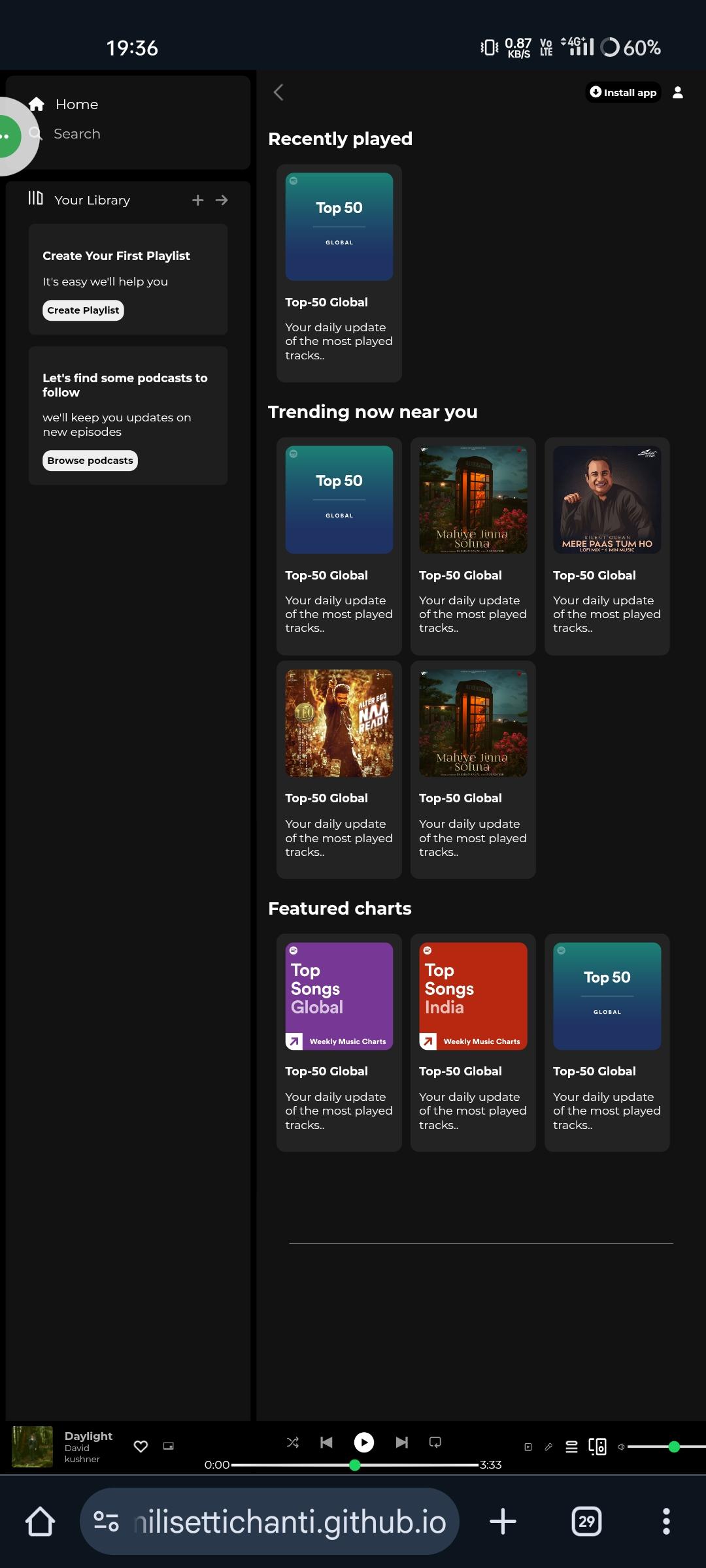706x1568 pixels.
Task: Toggle shuffle in the player bar
Action: pos(293,1442)
